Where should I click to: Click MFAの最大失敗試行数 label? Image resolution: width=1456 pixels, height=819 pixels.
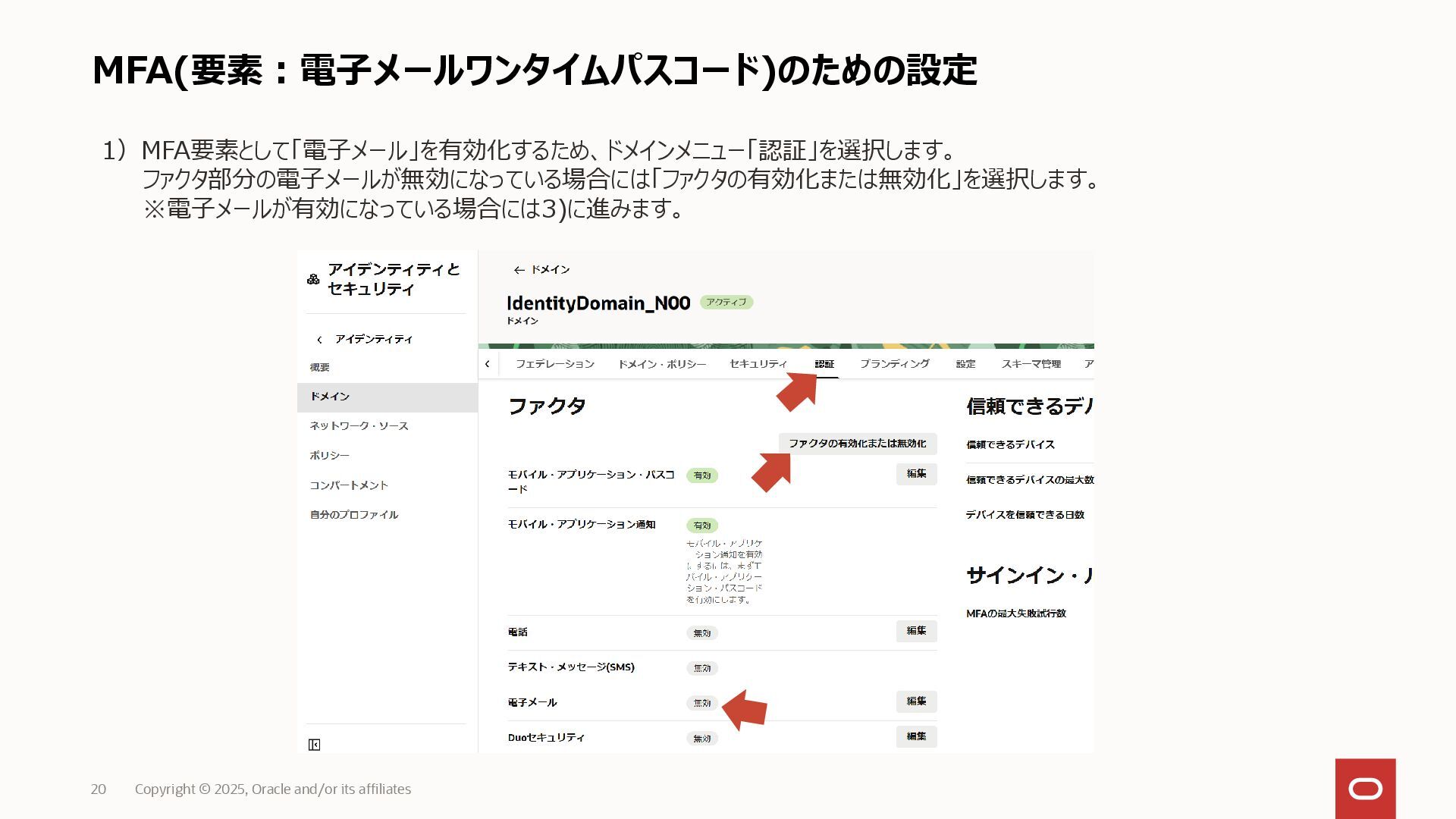pyautogui.click(x=1016, y=613)
